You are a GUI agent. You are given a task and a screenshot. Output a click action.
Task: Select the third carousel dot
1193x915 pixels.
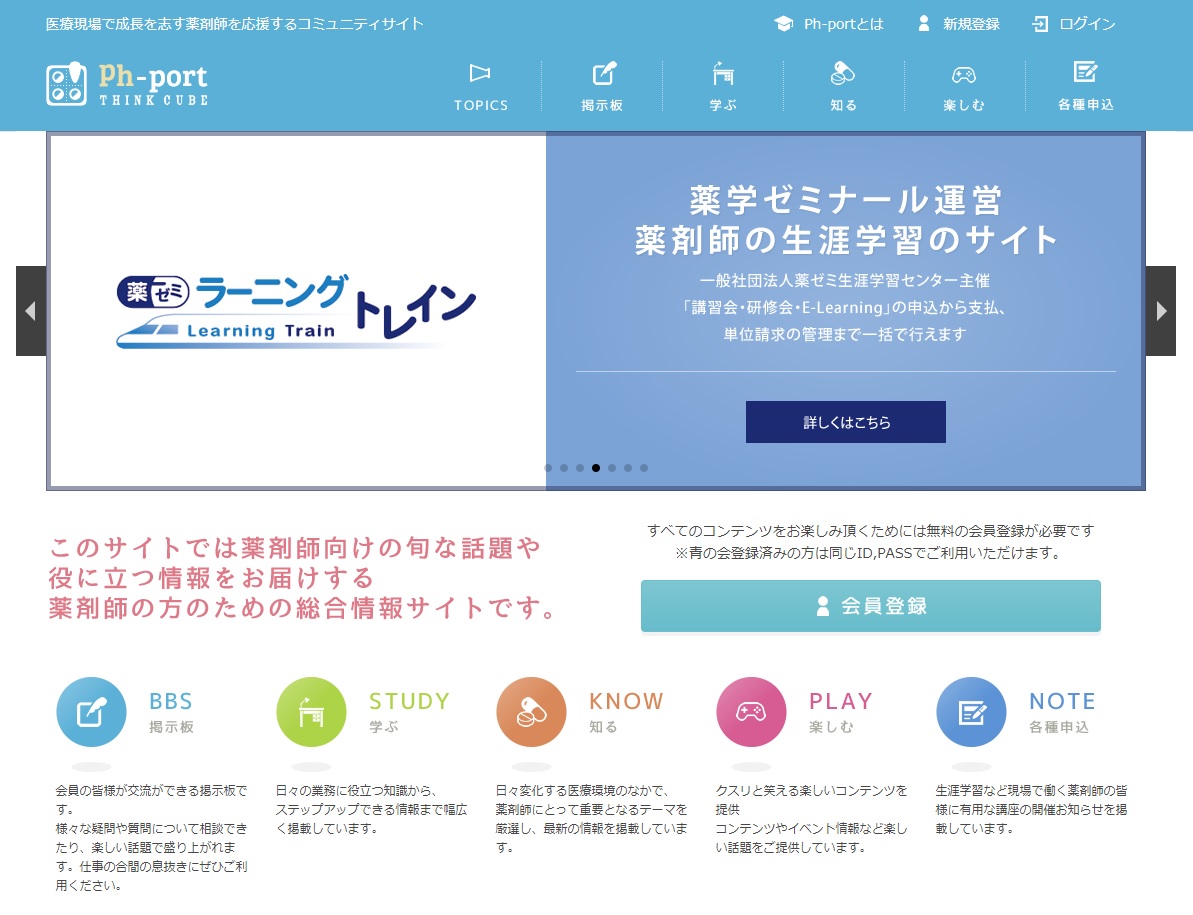tap(580, 468)
